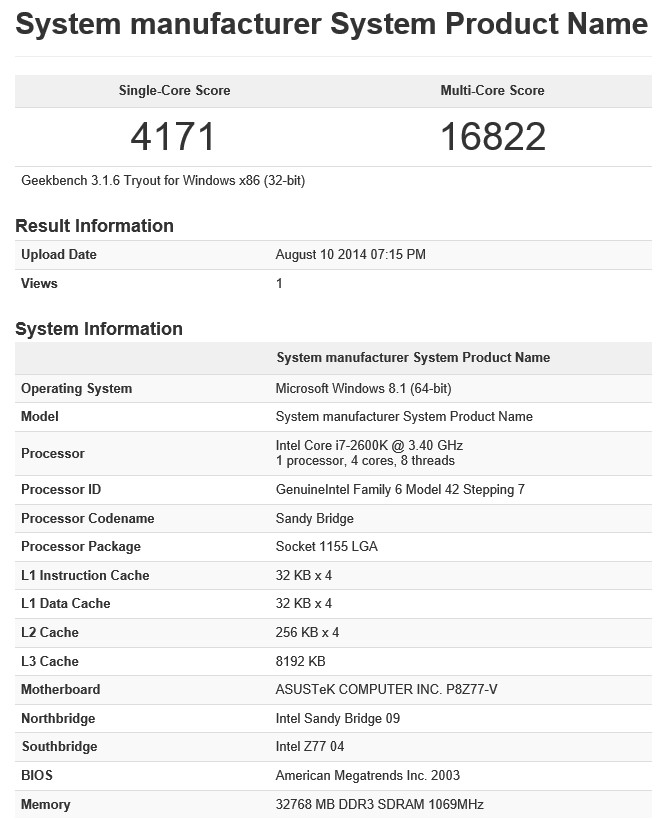Click the L1 Instruction Cache label
Viewport: 656px width, 819px height.
pyautogui.click(x=85, y=575)
